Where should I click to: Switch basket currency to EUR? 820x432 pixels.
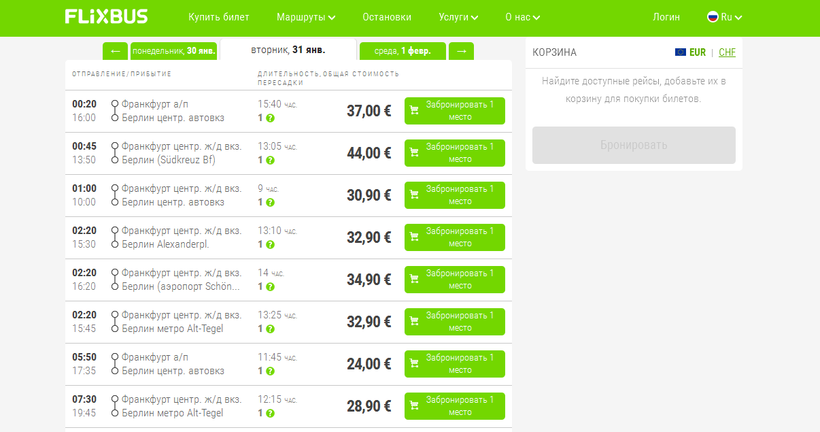[x=689, y=52]
